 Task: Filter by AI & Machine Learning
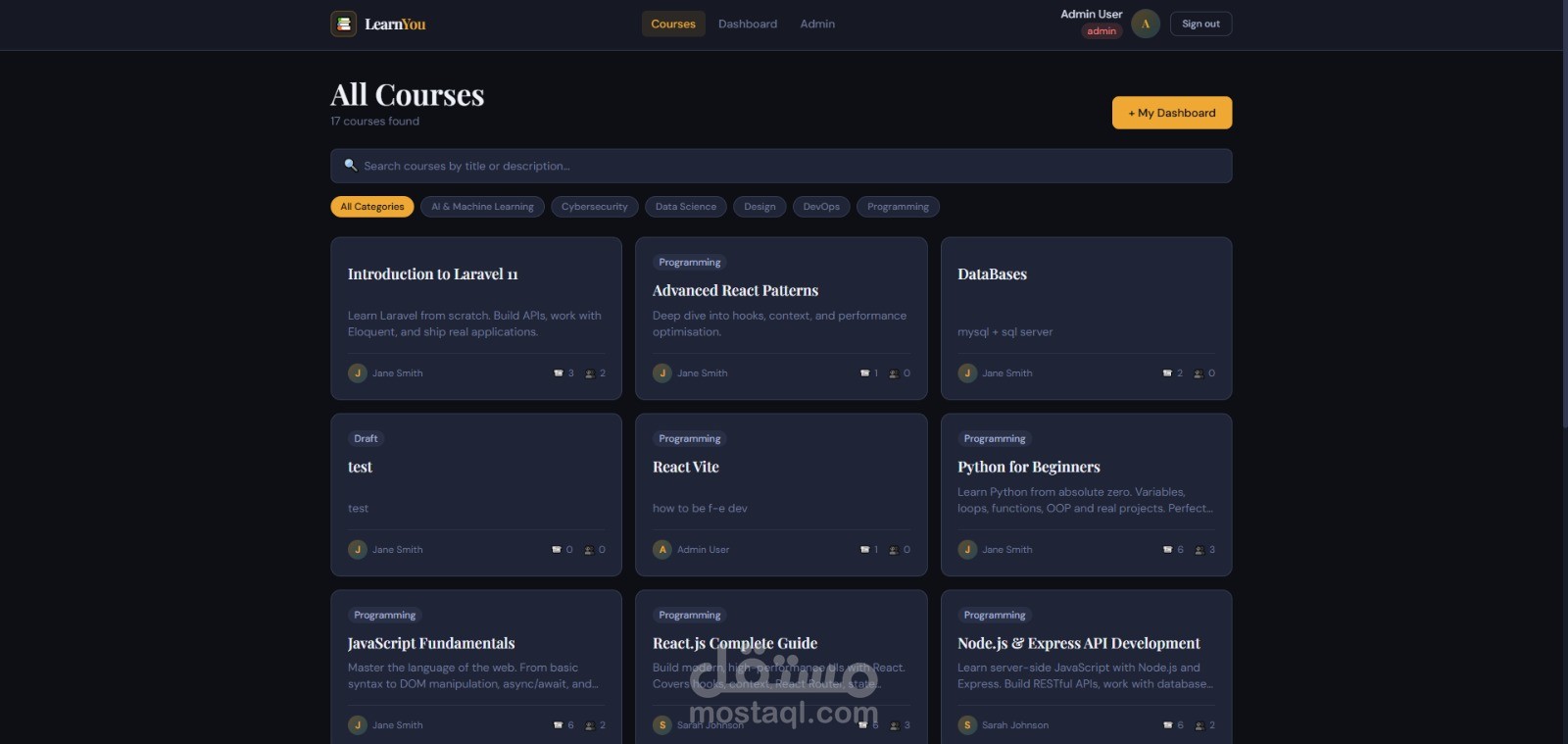[x=482, y=207]
